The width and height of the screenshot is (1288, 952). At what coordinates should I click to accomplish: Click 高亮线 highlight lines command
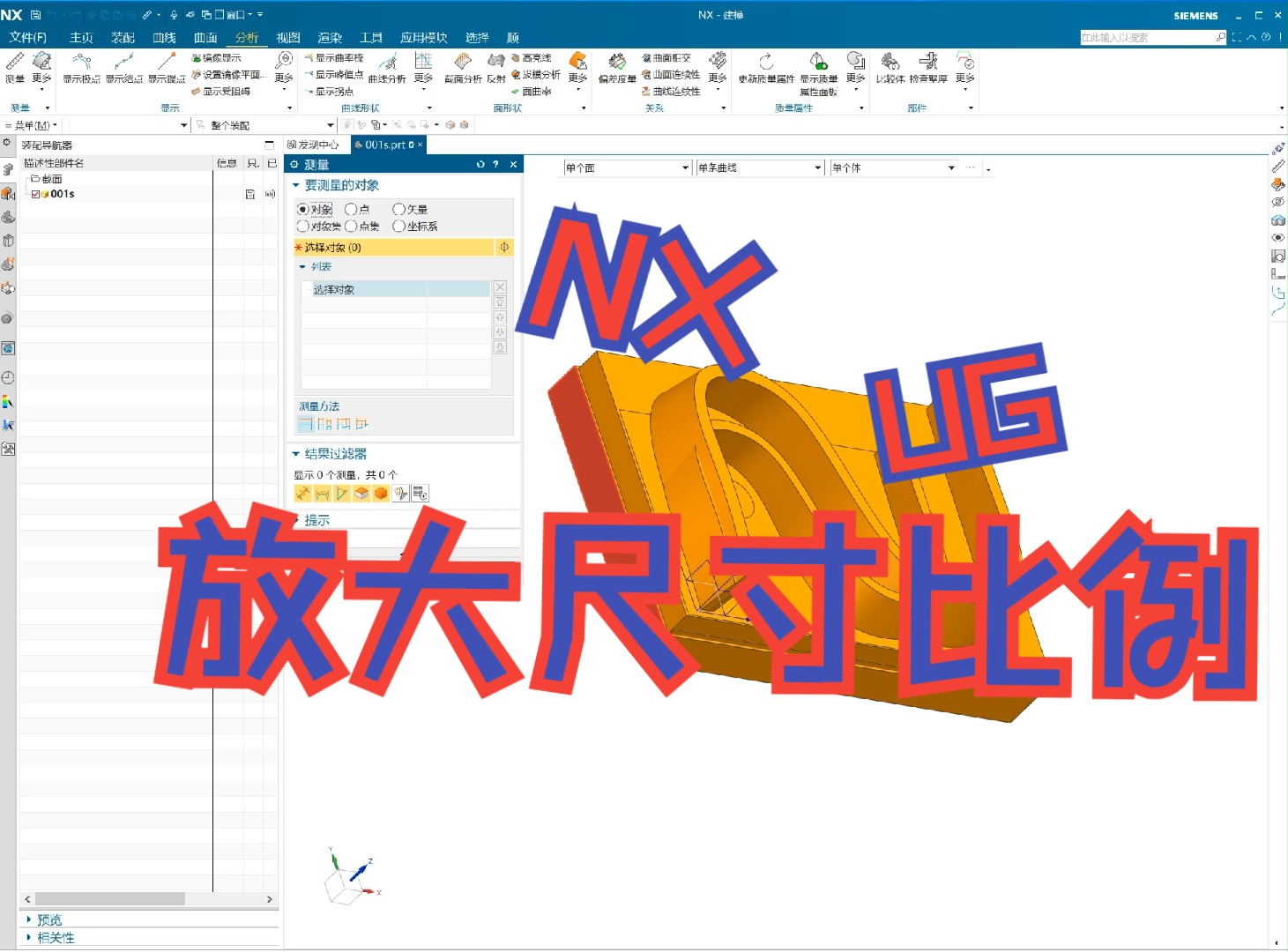tap(532, 57)
